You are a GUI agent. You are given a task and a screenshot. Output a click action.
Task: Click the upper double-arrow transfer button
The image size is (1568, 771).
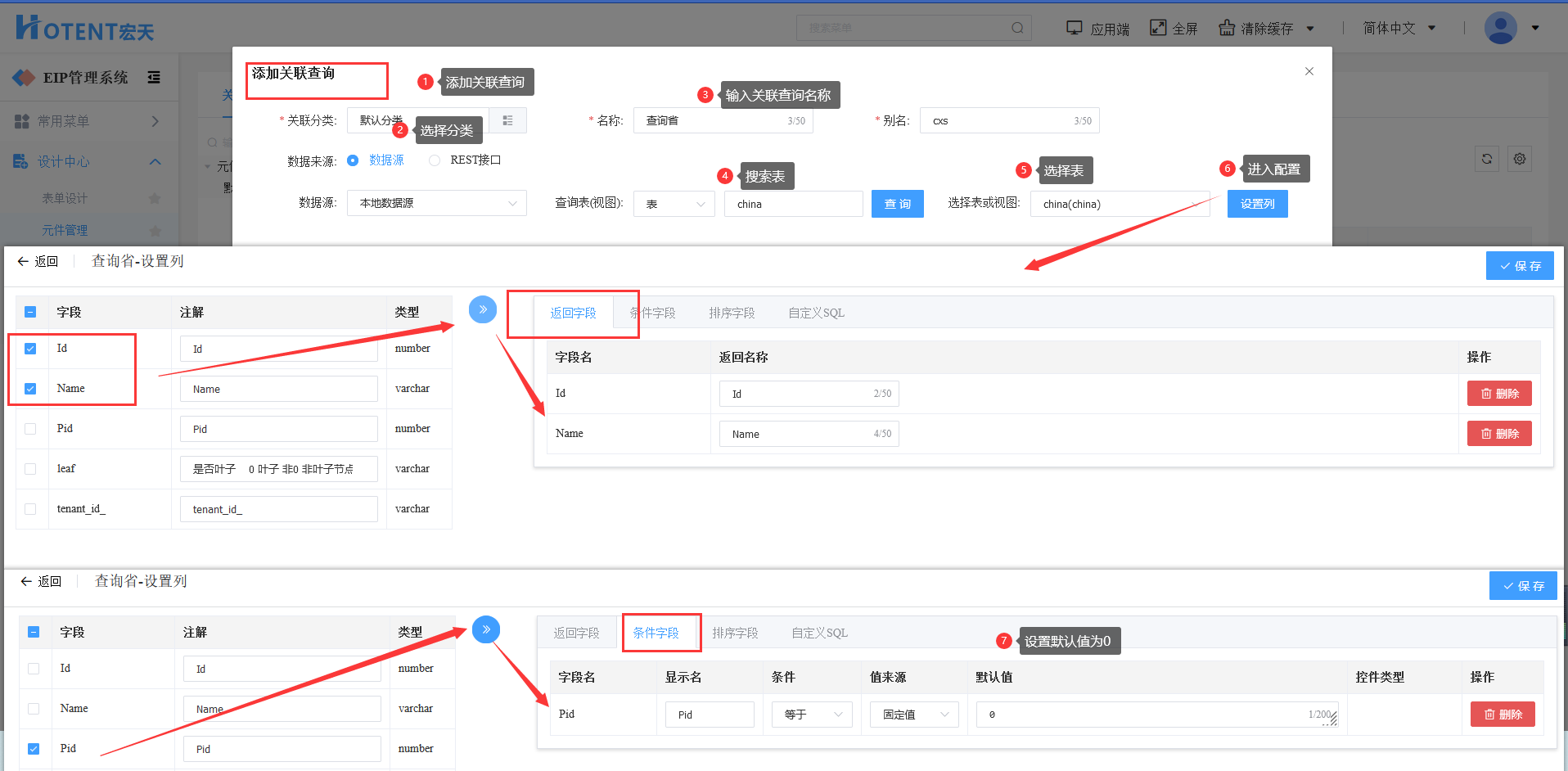[x=483, y=309]
